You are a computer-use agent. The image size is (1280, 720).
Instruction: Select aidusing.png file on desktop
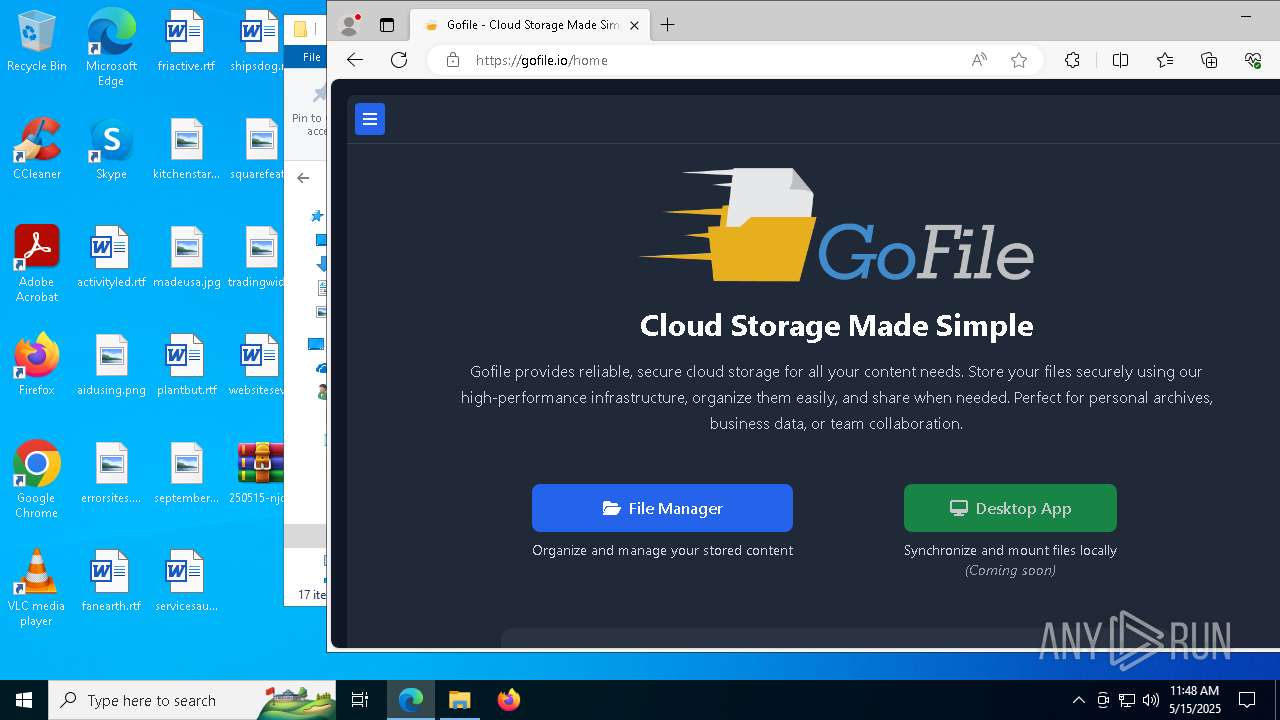tap(111, 365)
